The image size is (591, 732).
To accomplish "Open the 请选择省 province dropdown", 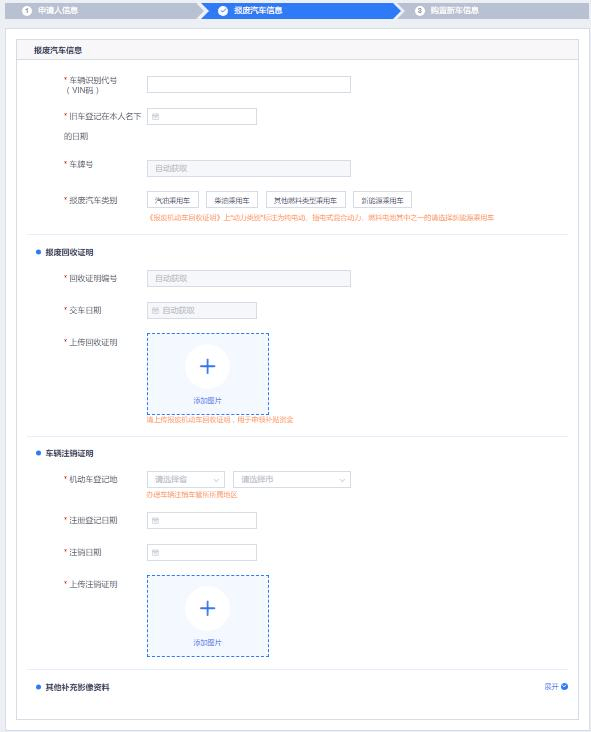I will 186,479.
